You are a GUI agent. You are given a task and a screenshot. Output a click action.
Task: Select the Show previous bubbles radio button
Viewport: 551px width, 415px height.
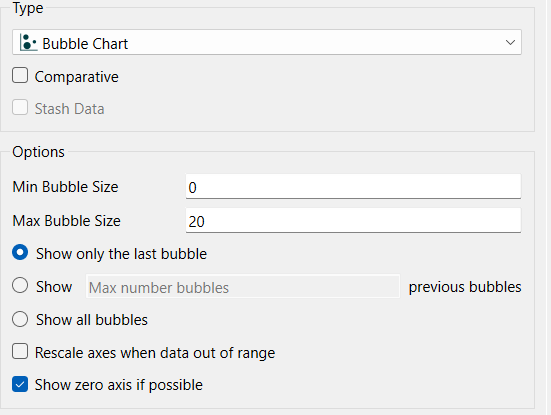pyautogui.click(x=20, y=285)
